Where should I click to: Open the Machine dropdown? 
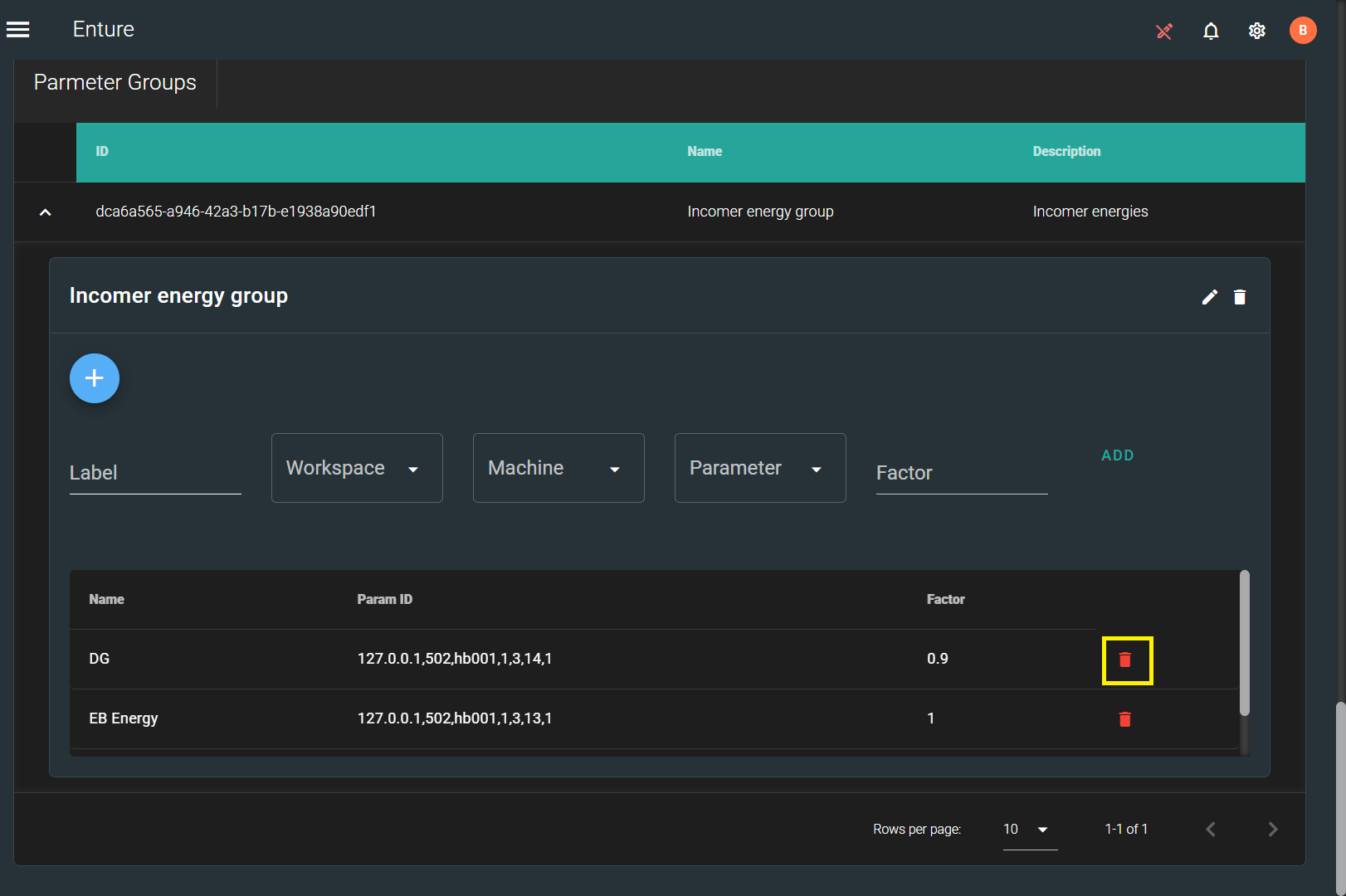point(558,468)
